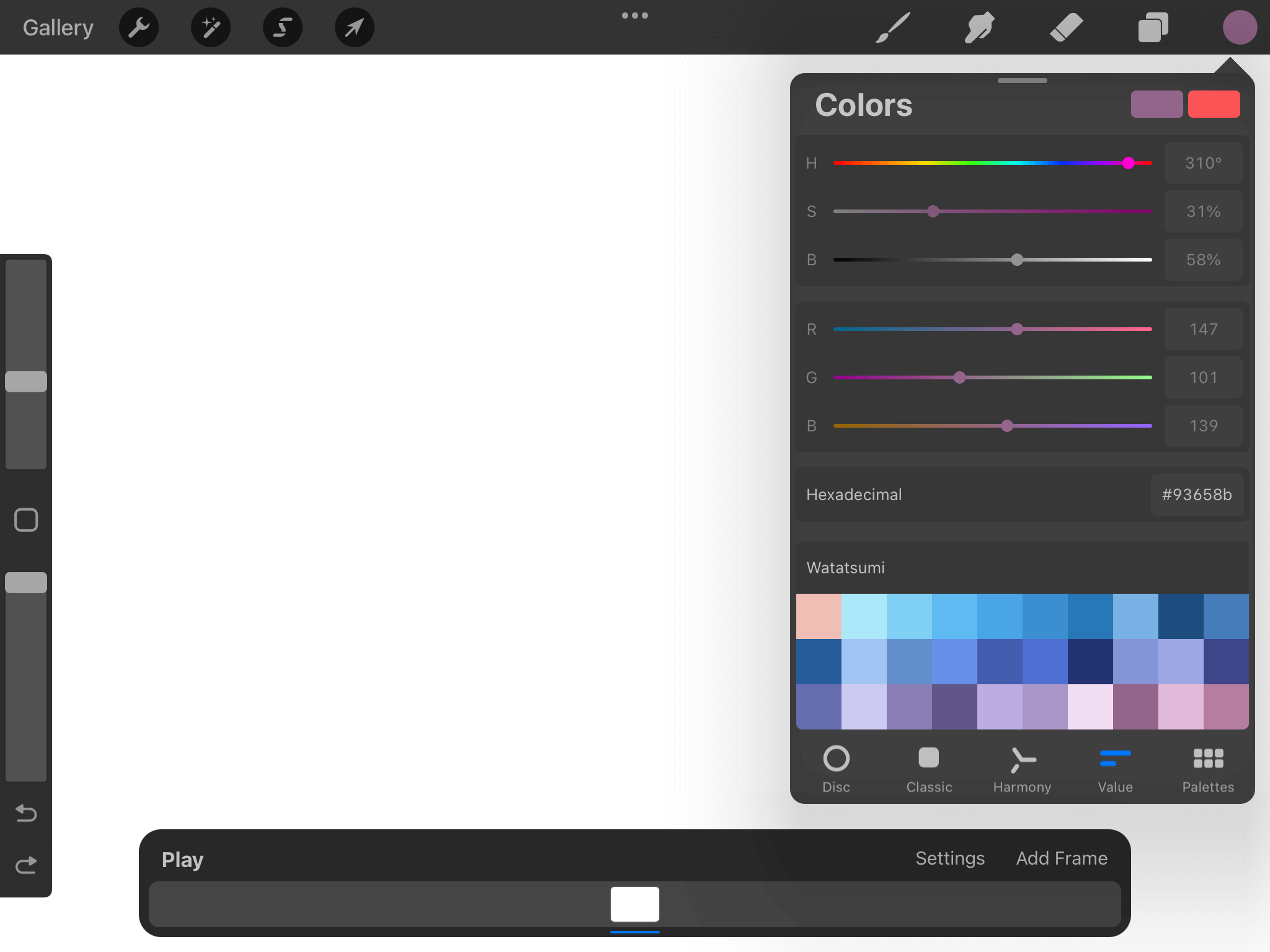Viewport: 1270px width, 952px height.
Task: Open the Layers panel
Action: (1152, 27)
